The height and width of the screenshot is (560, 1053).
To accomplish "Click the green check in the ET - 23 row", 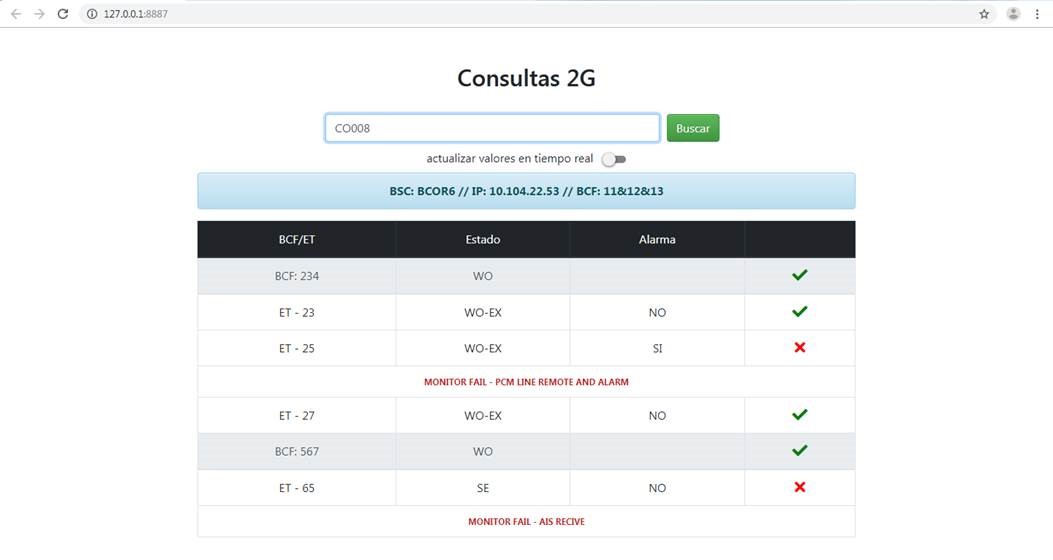I will (x=799, y=312).
